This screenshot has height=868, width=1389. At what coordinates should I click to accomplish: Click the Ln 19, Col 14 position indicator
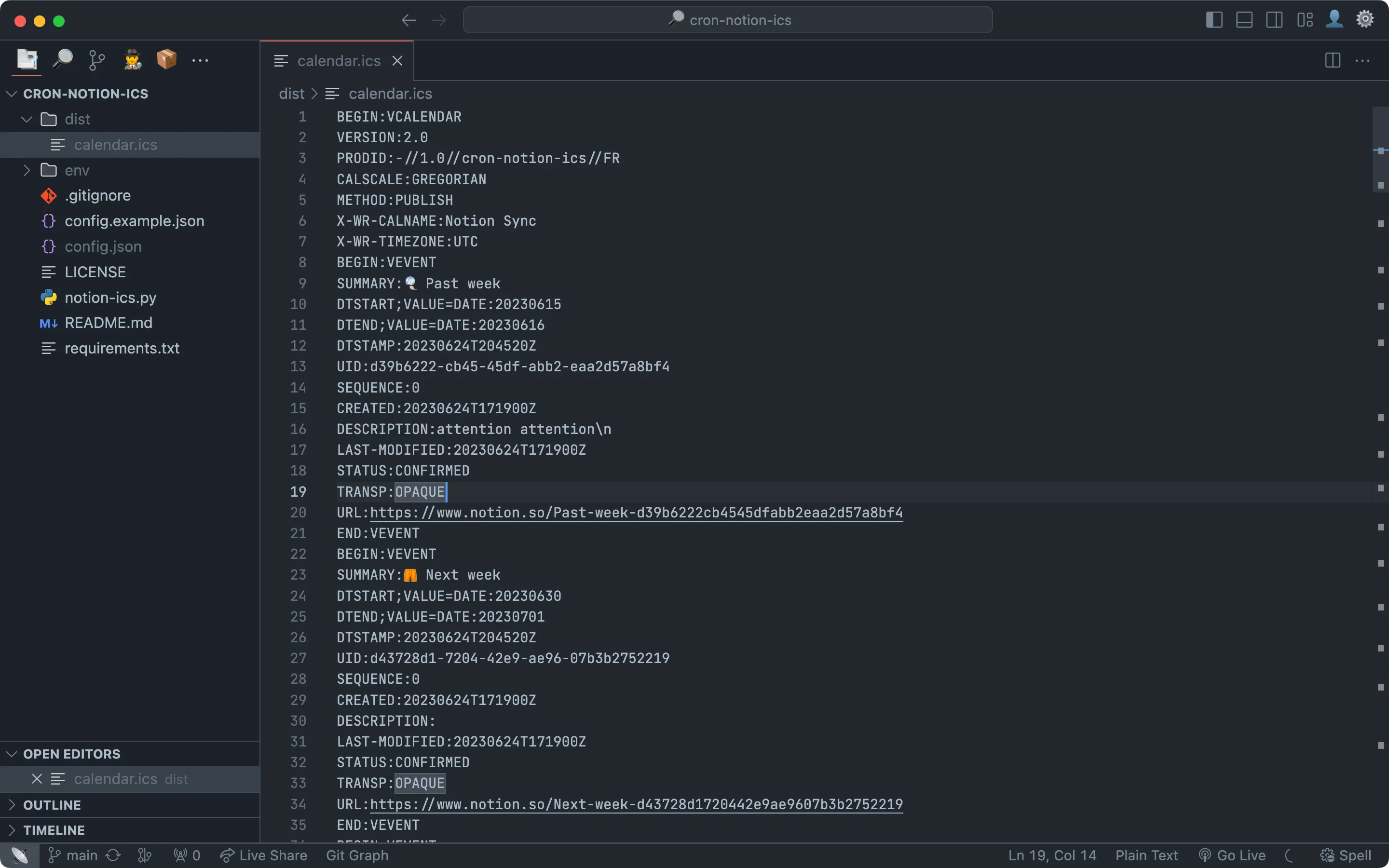[x=1052, y=855]
